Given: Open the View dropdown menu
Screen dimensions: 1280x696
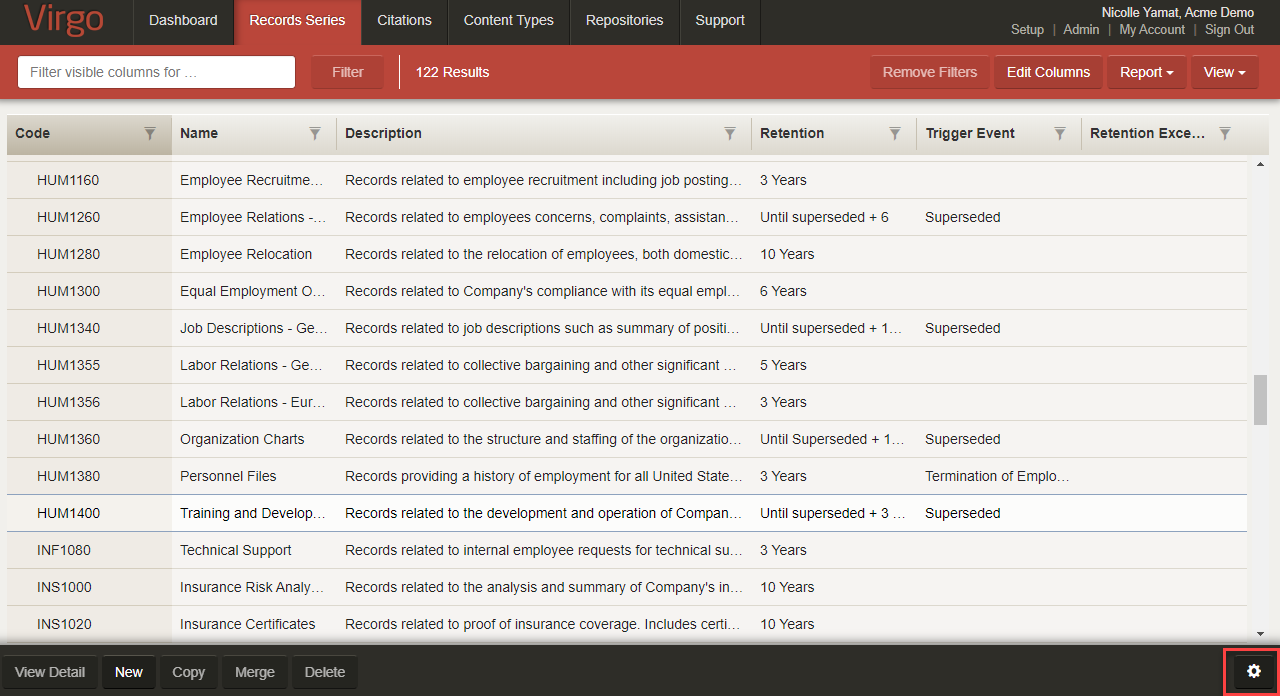Looking at the screenshot, I should pos(1224,72).
